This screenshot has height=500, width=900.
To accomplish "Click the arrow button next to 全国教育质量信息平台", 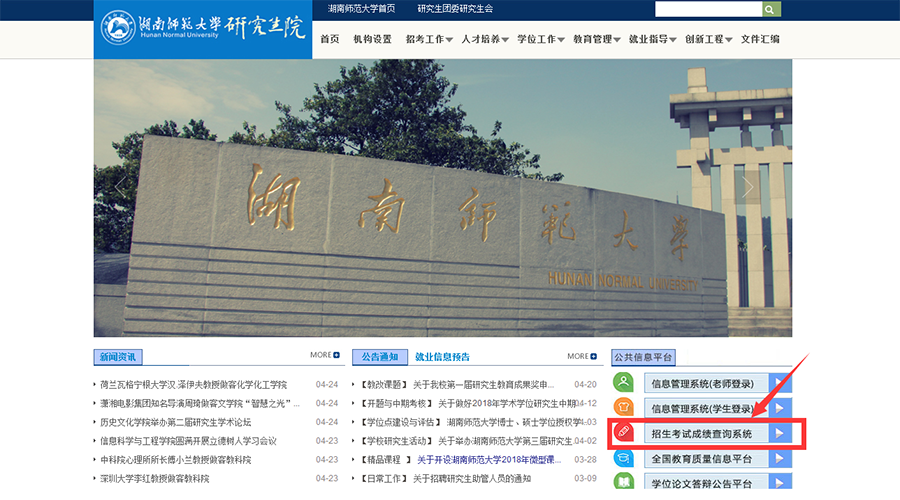I will point(780,458).
